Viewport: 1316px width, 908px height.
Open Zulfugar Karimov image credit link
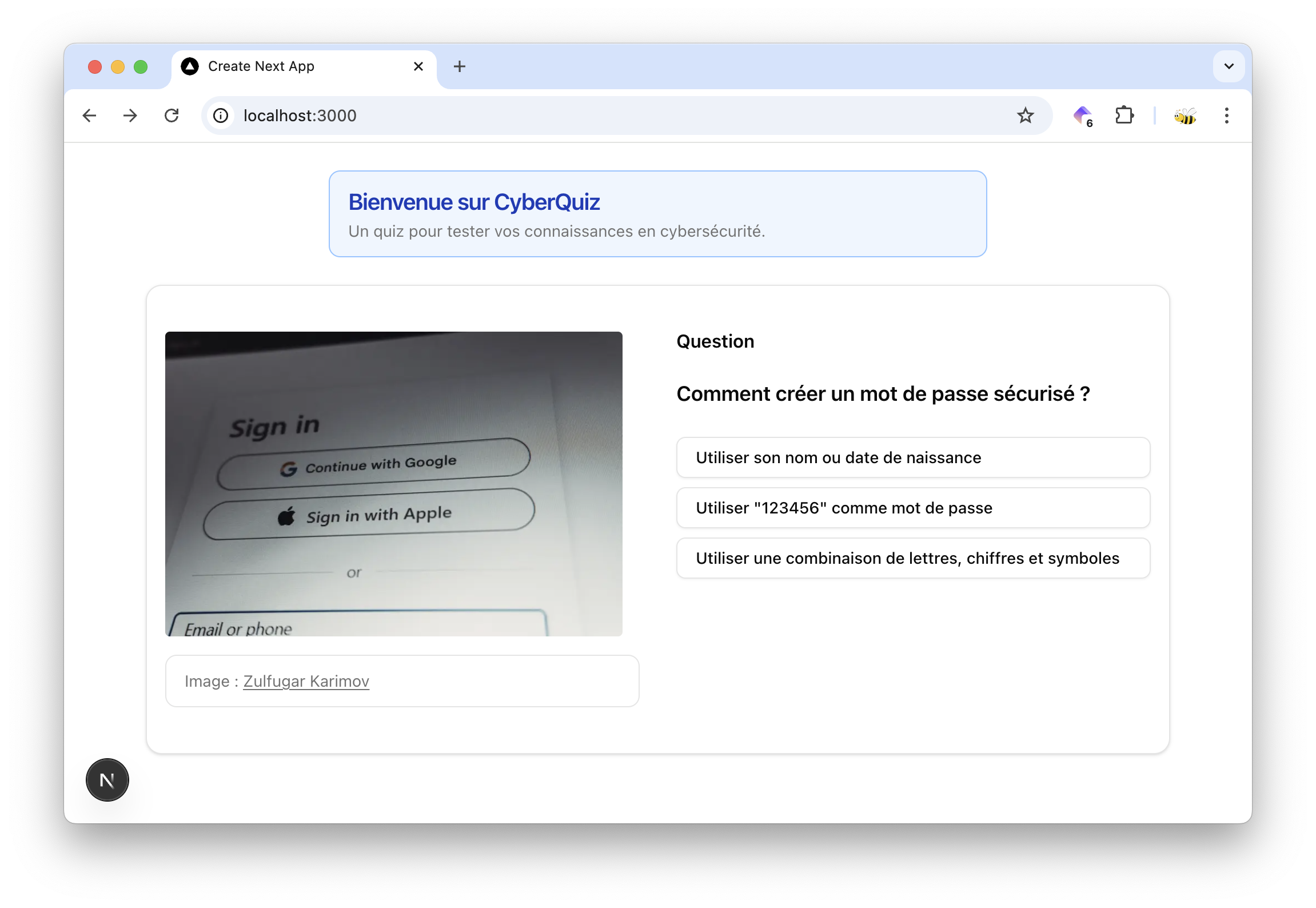(306, 681)
